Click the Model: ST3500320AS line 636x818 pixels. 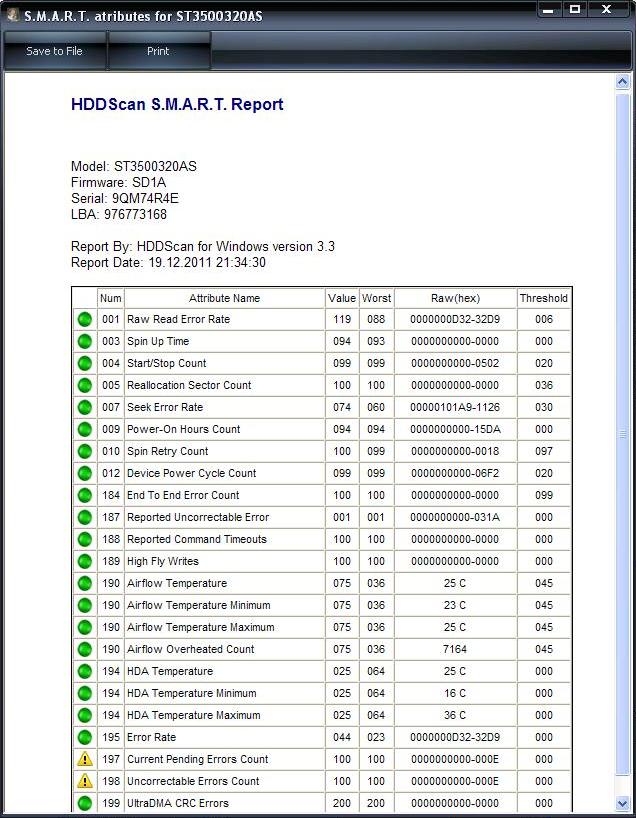134,166
